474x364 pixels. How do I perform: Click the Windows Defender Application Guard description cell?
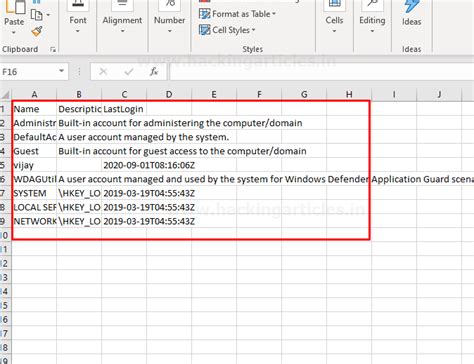coord(79,179)
